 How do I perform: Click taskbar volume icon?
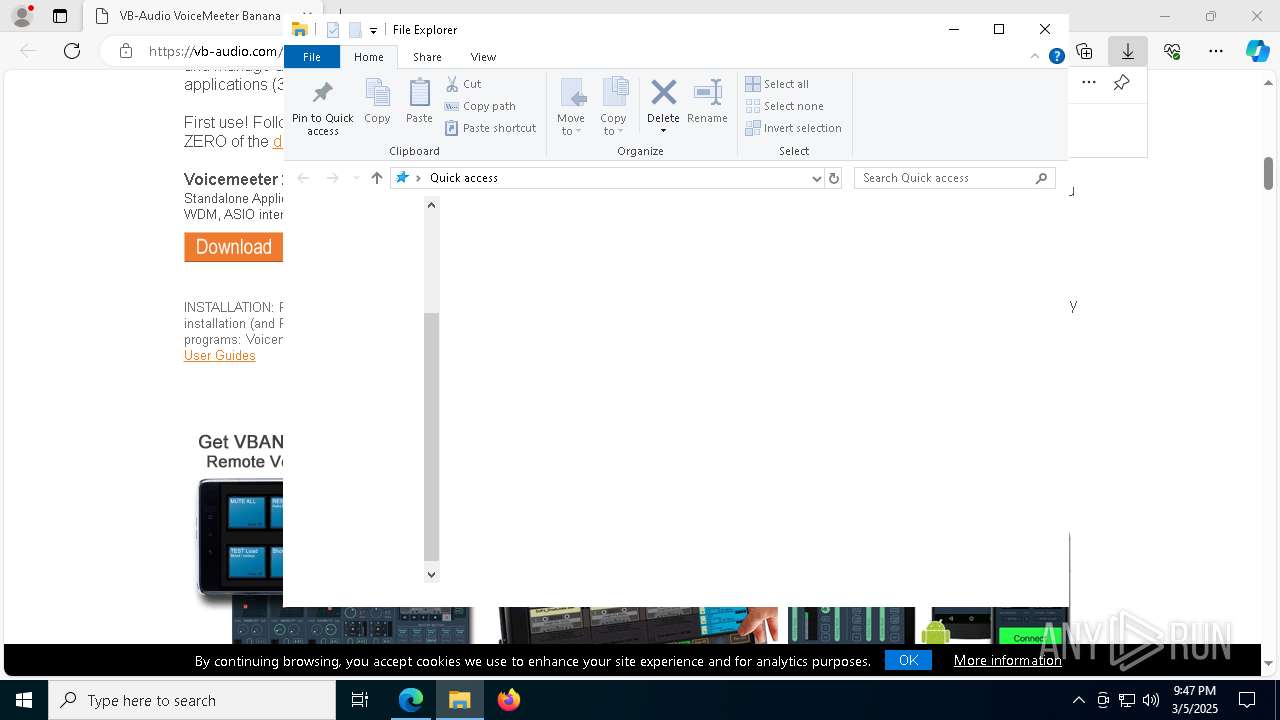click(1151, 700)
